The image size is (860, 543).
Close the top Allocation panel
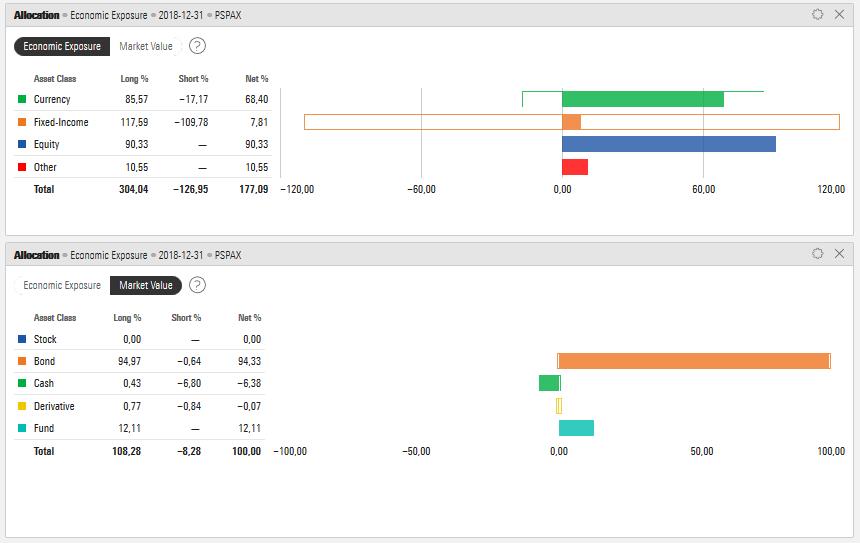(x=839, y=15)
